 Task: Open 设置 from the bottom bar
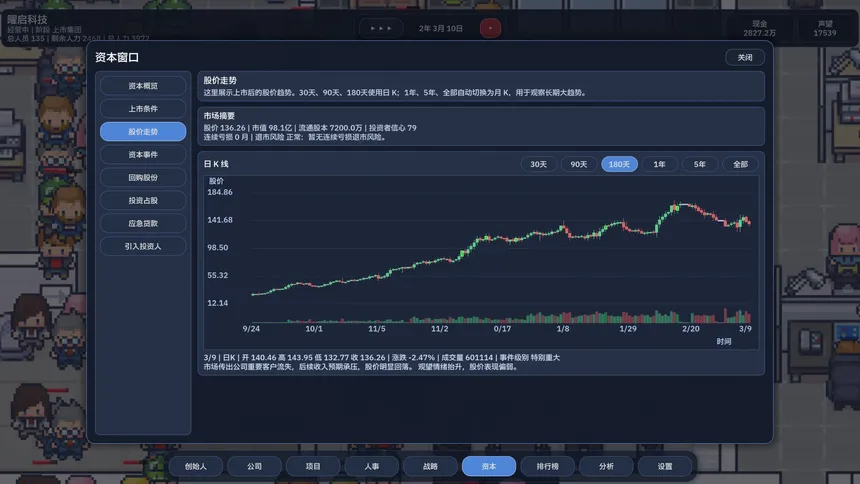tap(665, 466)
